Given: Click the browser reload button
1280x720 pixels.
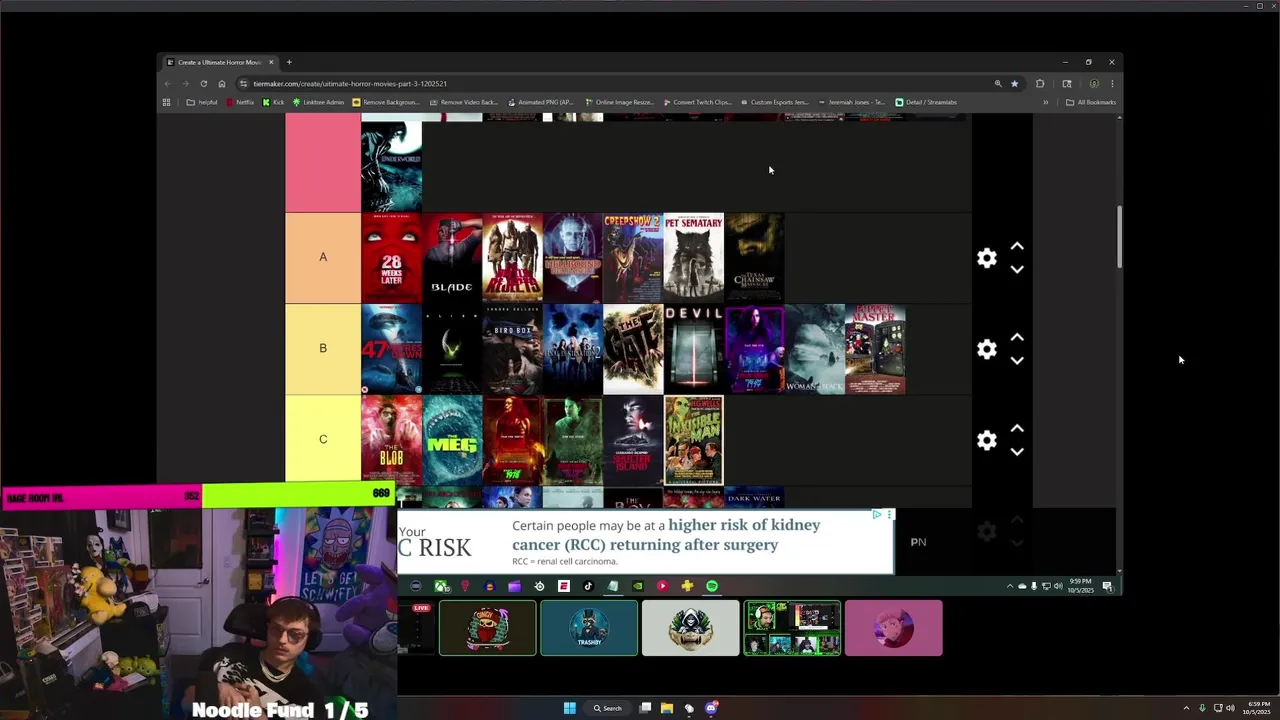Looking at the screenshot, I should [x=204, y=84].
